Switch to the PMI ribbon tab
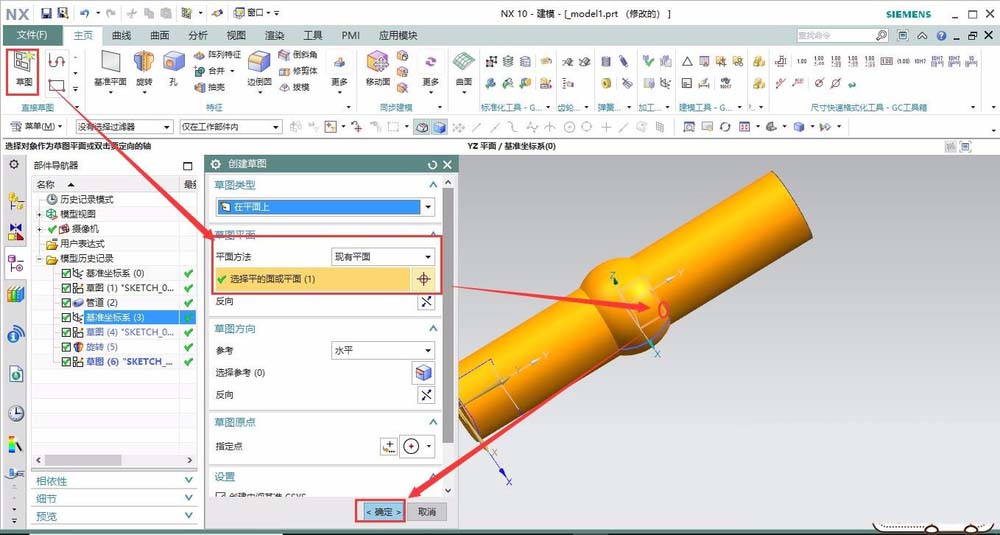Image resolution: width=1000 pixels, height=535 pixels. click(x=350, y=36)
